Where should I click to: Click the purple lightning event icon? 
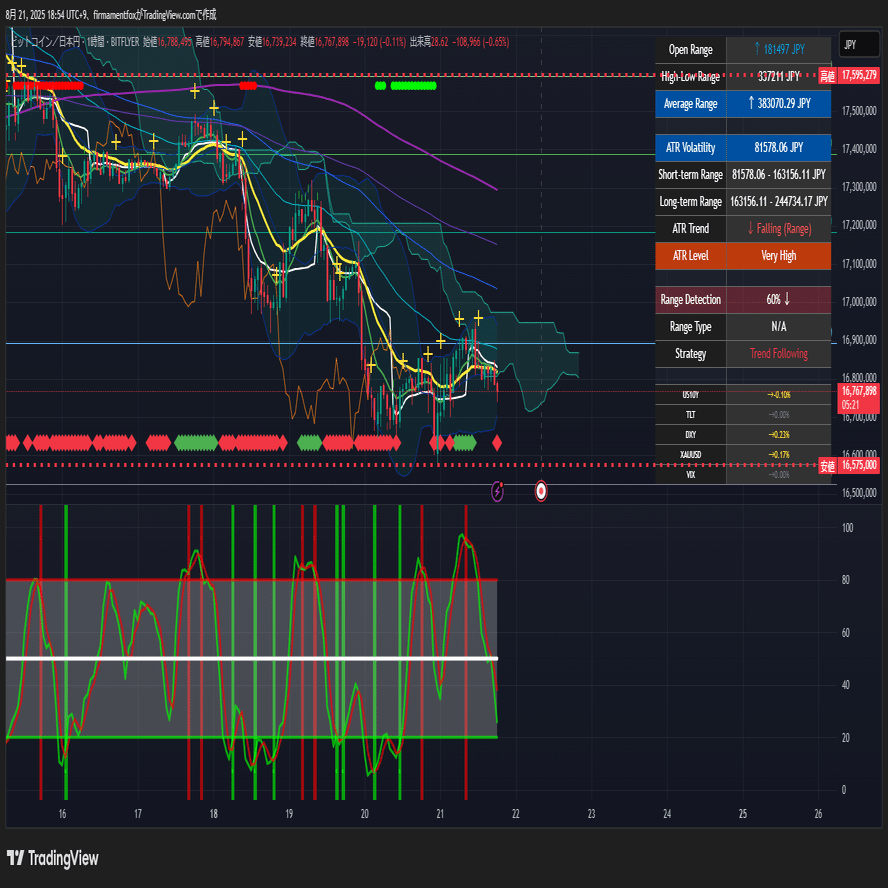click(x=497, y=491)
